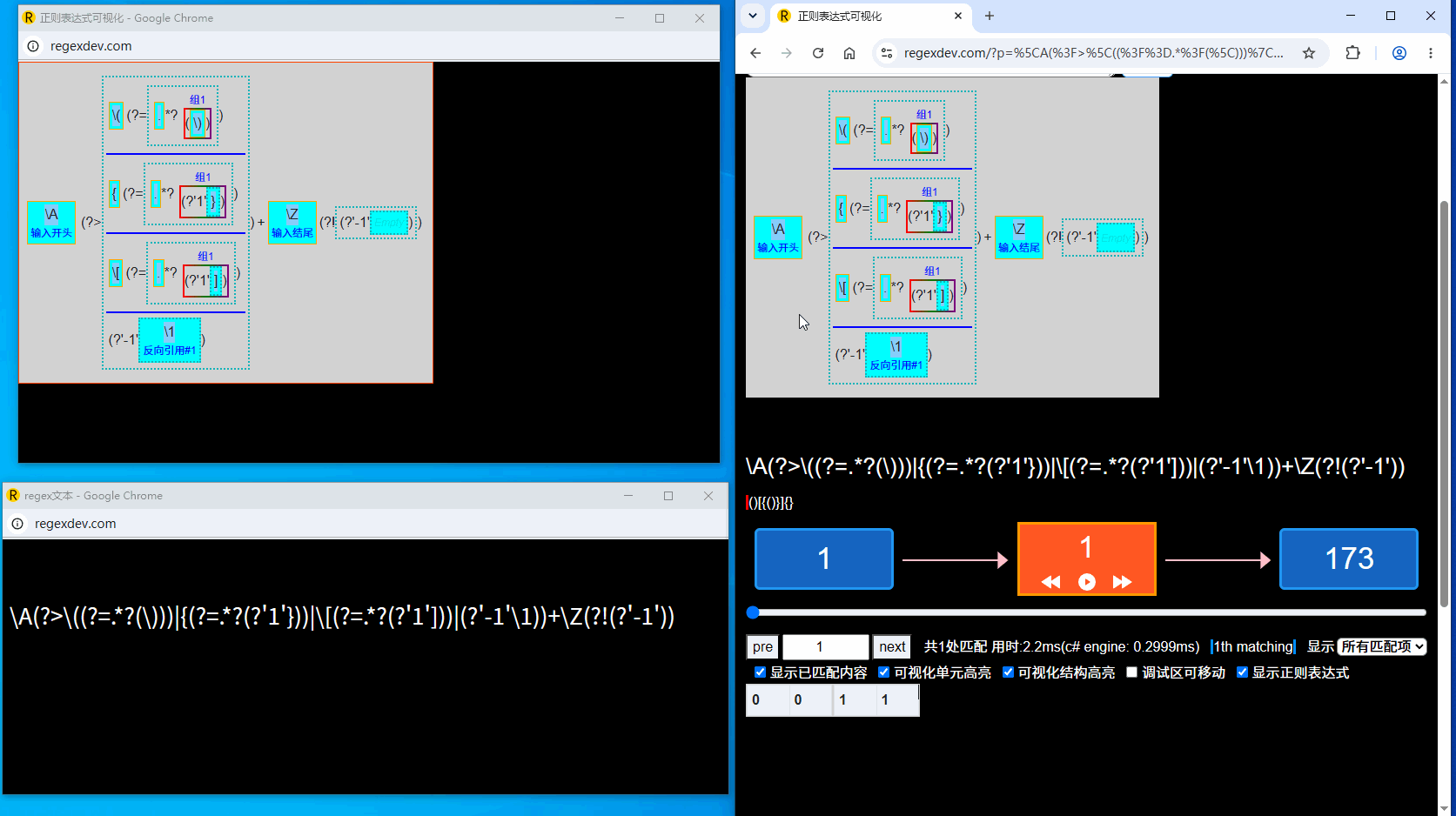The width and height of the screenshot is (1456, 816).
Task: Click the rewind playback icon
Action: pyautogui.click(x=1051, y=582)
